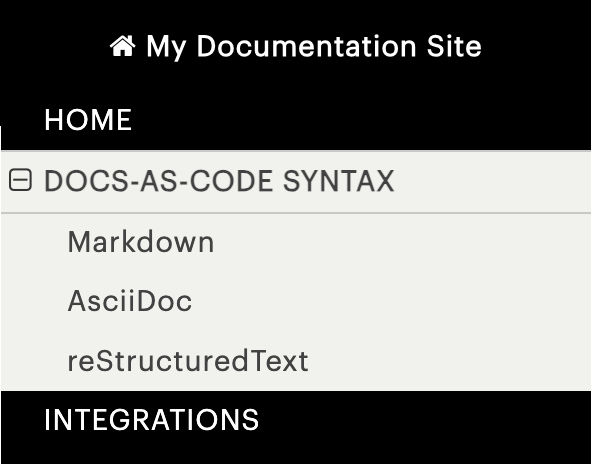
Task: Collapse the section using the minus box icon
Action: (20, 180)
